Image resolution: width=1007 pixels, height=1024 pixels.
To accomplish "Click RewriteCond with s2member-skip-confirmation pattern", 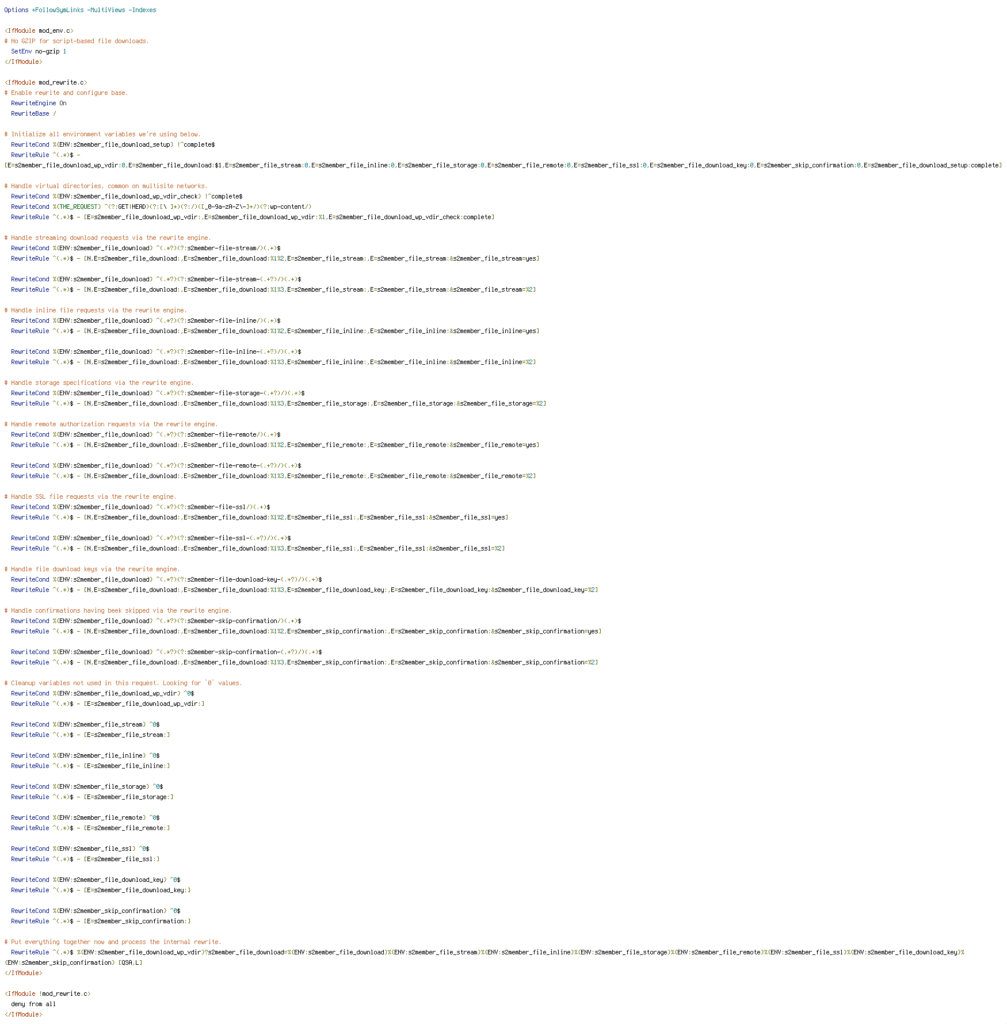I will (x=156, y=621).
